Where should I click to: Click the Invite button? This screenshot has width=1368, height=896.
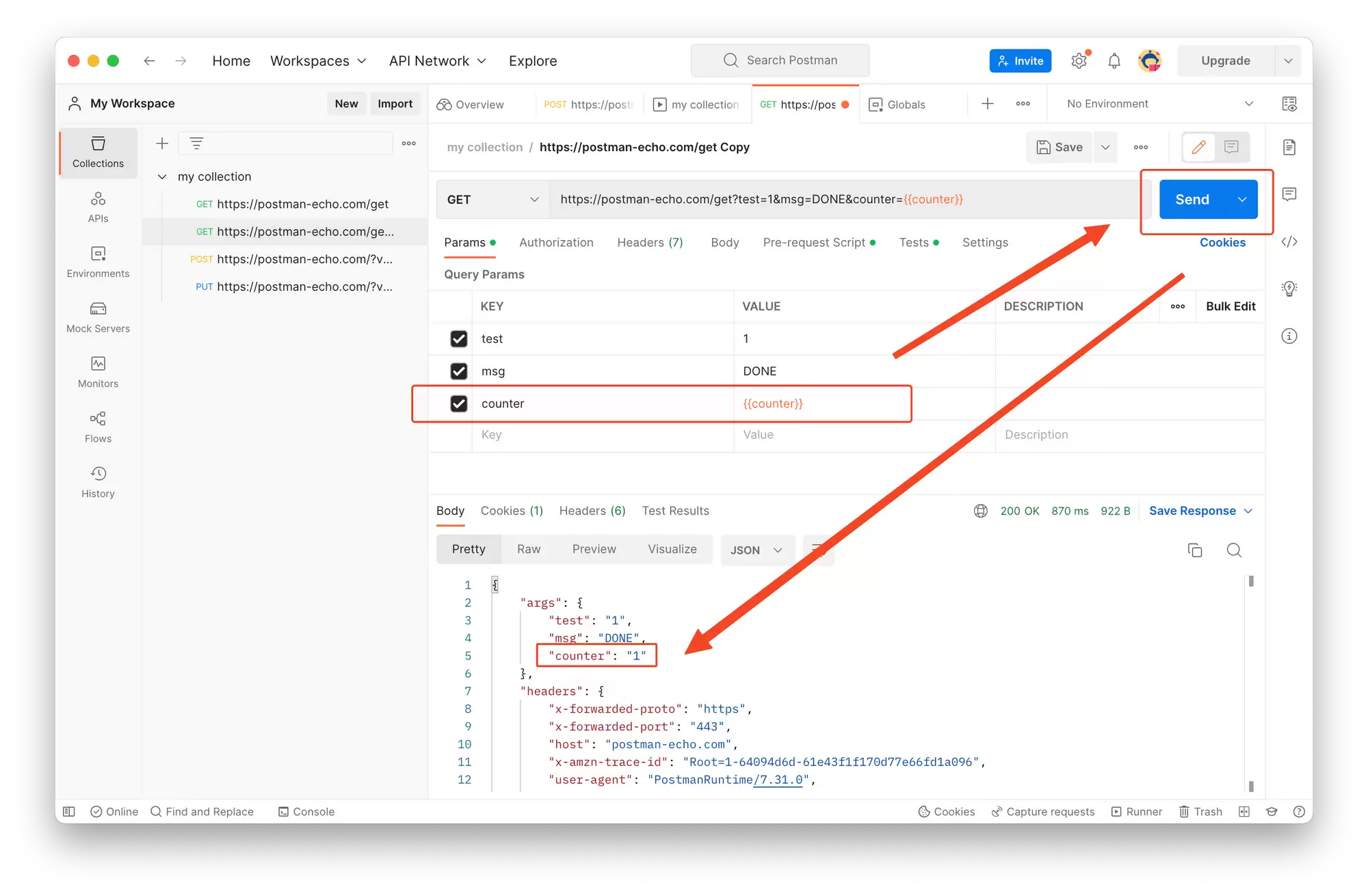[1021, 61]
